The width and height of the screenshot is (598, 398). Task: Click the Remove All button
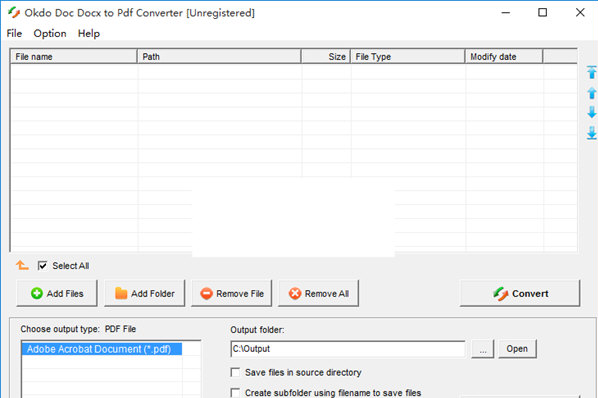coord(318,293)
